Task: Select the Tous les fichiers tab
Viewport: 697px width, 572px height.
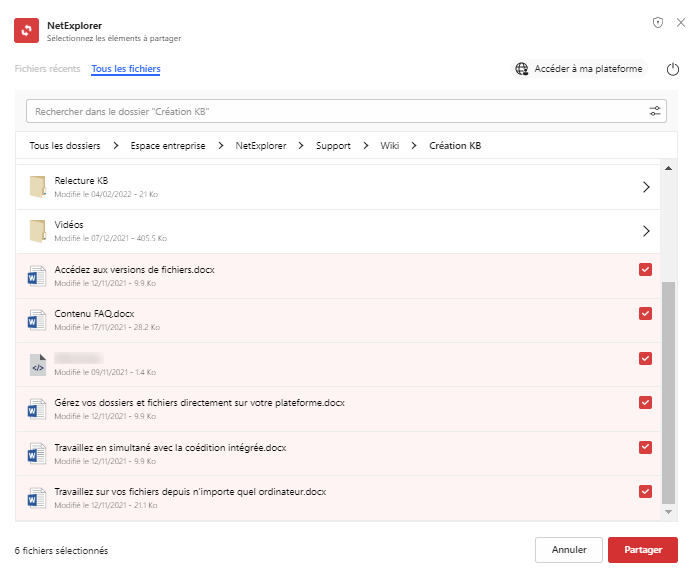Action: coord(126,69)
